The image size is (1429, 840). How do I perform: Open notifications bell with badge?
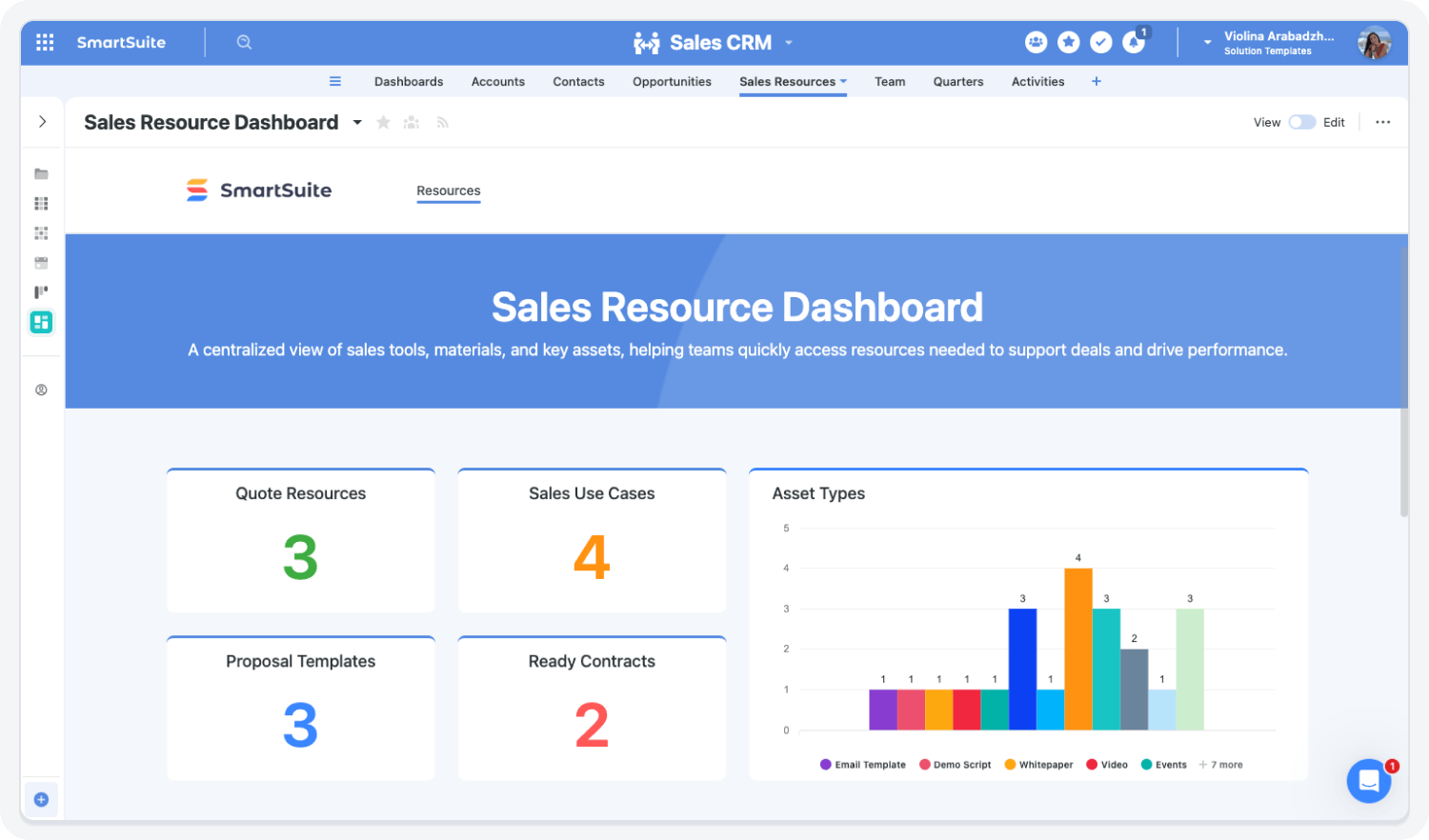pos(1134,42)
